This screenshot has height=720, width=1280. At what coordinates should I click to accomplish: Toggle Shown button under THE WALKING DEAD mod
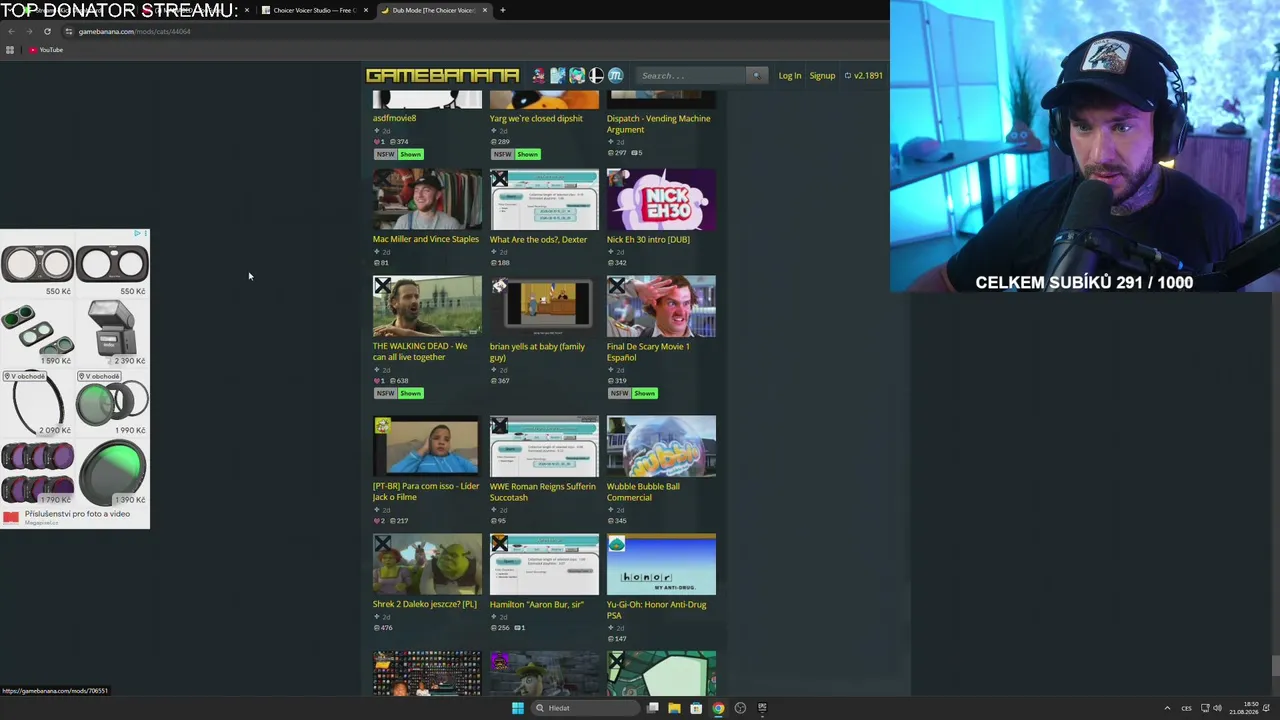[x=411, y=393]
